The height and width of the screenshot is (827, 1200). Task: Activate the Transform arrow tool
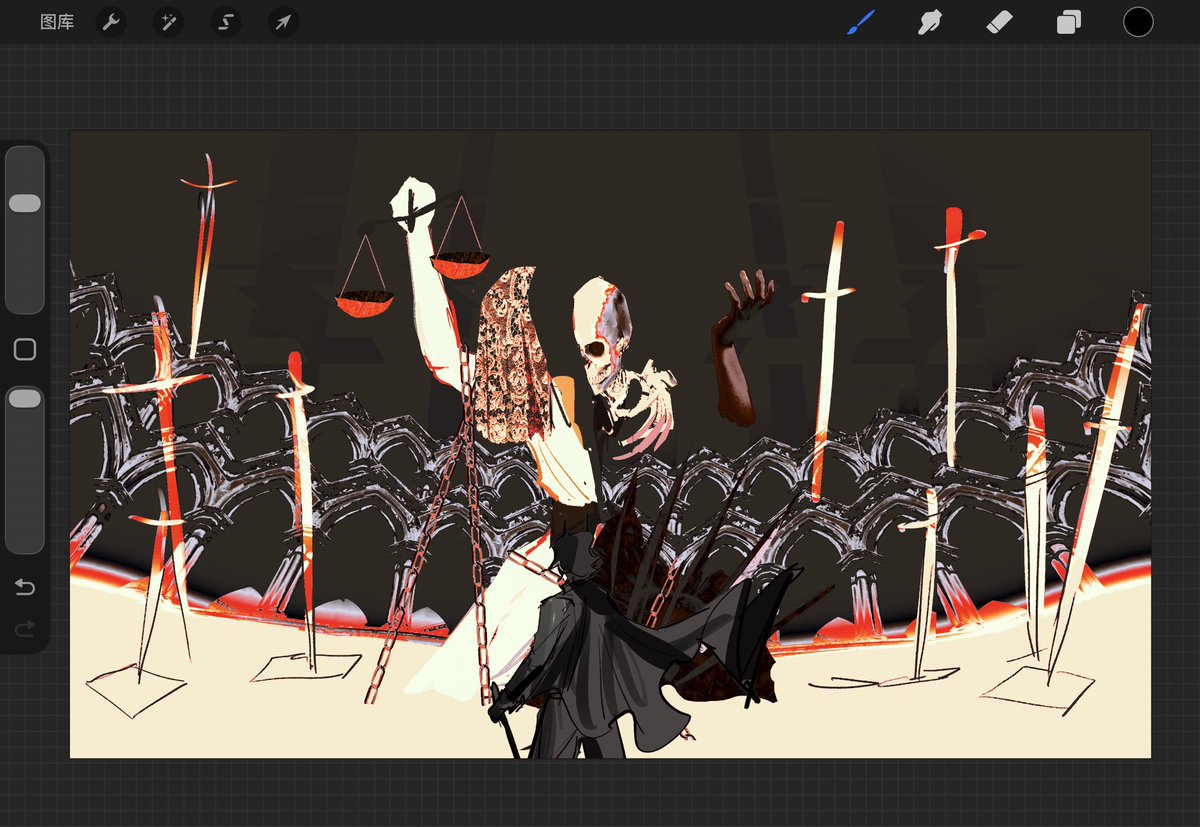pos(284,22)
